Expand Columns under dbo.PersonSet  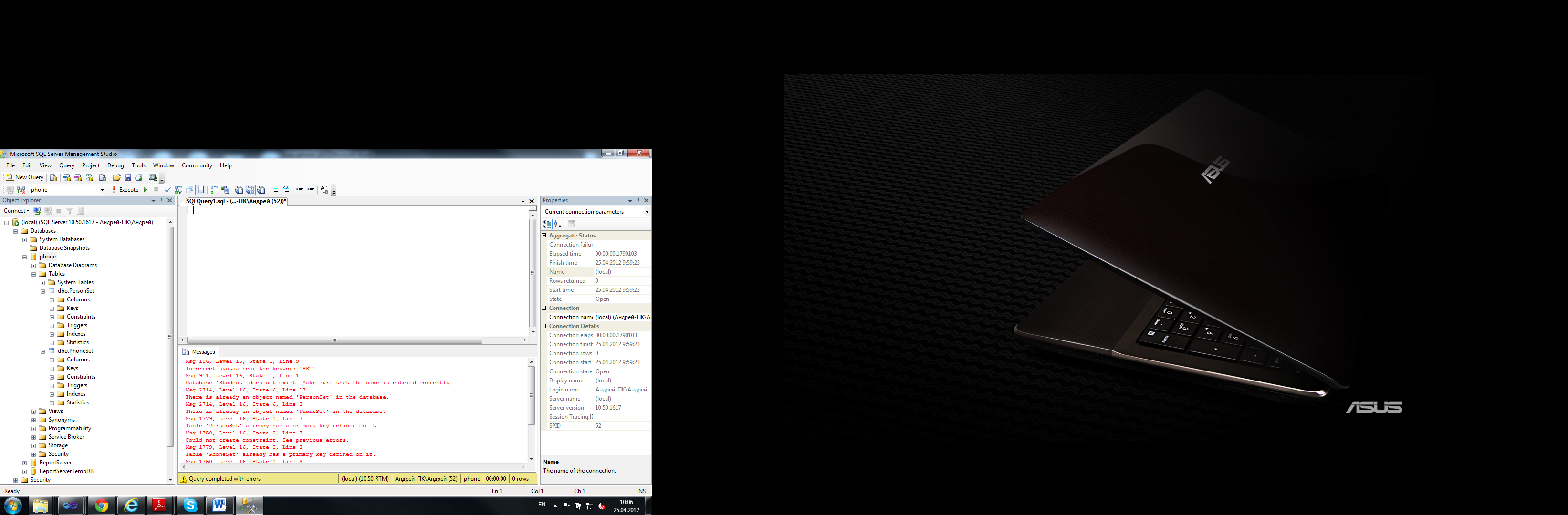[x=52, y=300]
